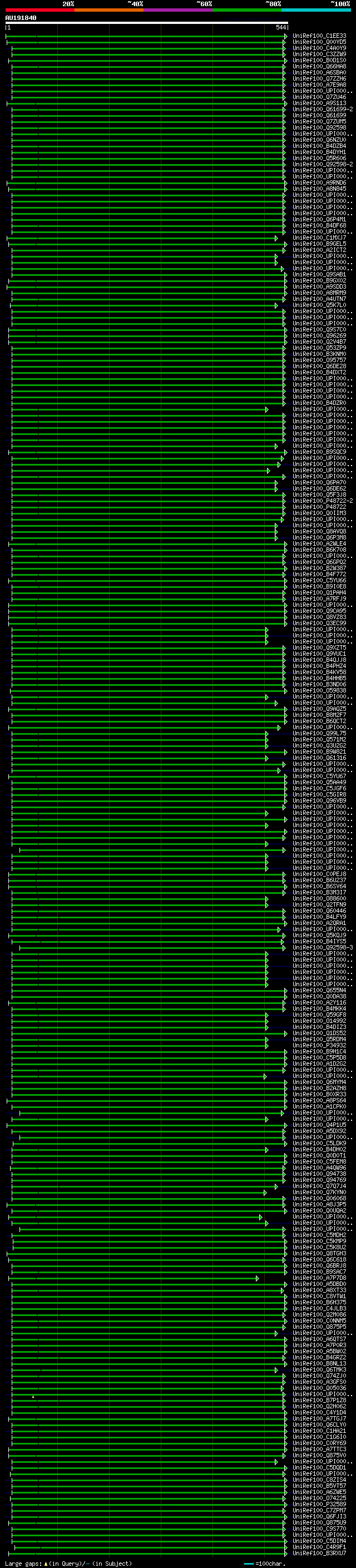
Task: Select the UniRef100_B9GEL5 label
Action: [x=319, y=244]
